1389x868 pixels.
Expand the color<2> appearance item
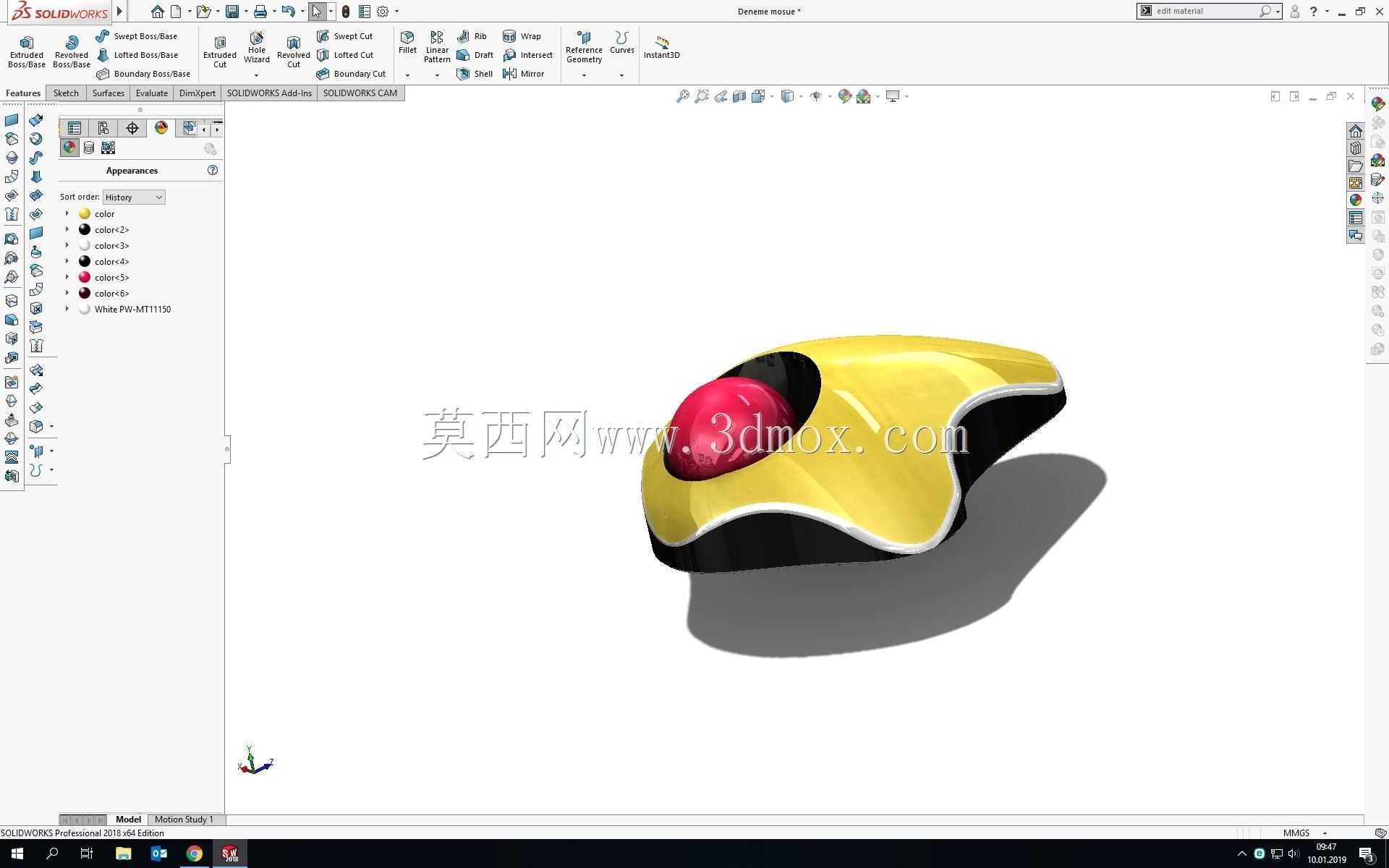[x=67, y=229]
